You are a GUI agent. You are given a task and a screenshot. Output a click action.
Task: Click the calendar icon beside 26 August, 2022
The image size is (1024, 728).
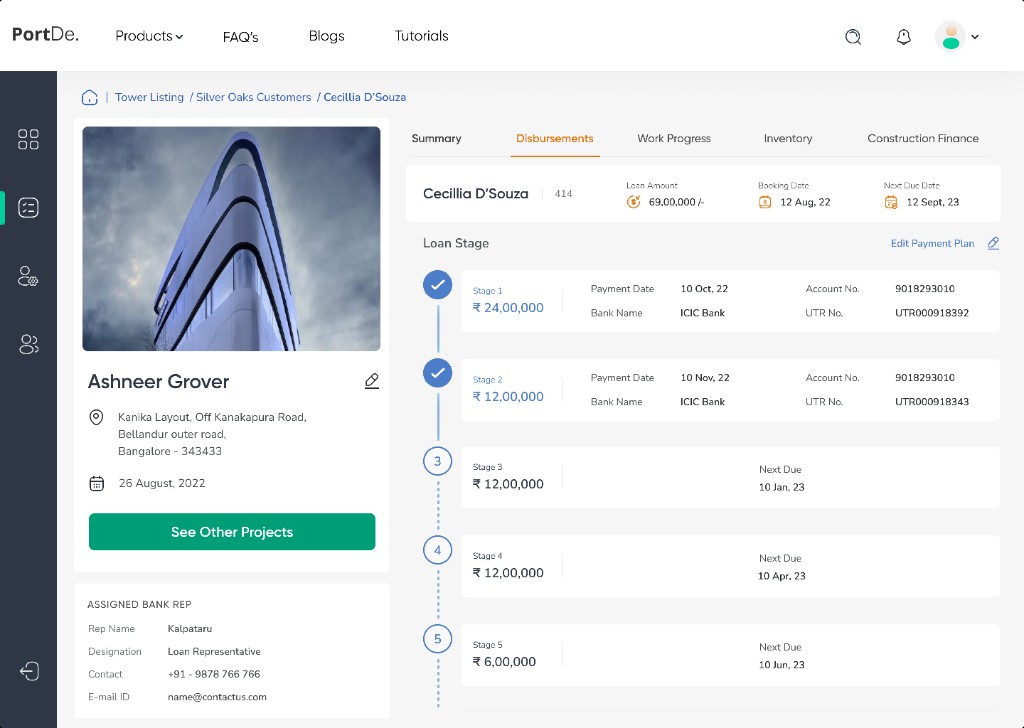[97, 484]
